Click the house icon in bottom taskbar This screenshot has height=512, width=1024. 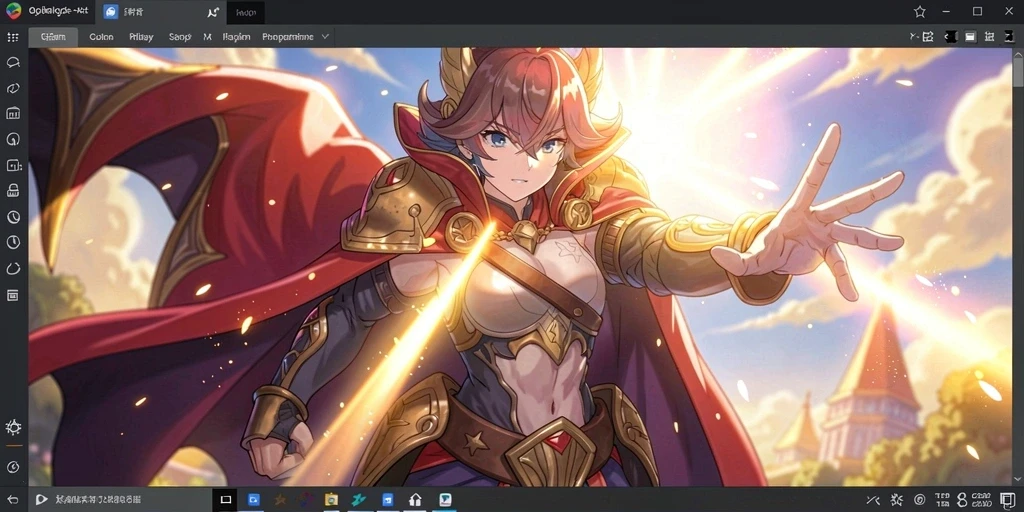click(x=415, y=500)
